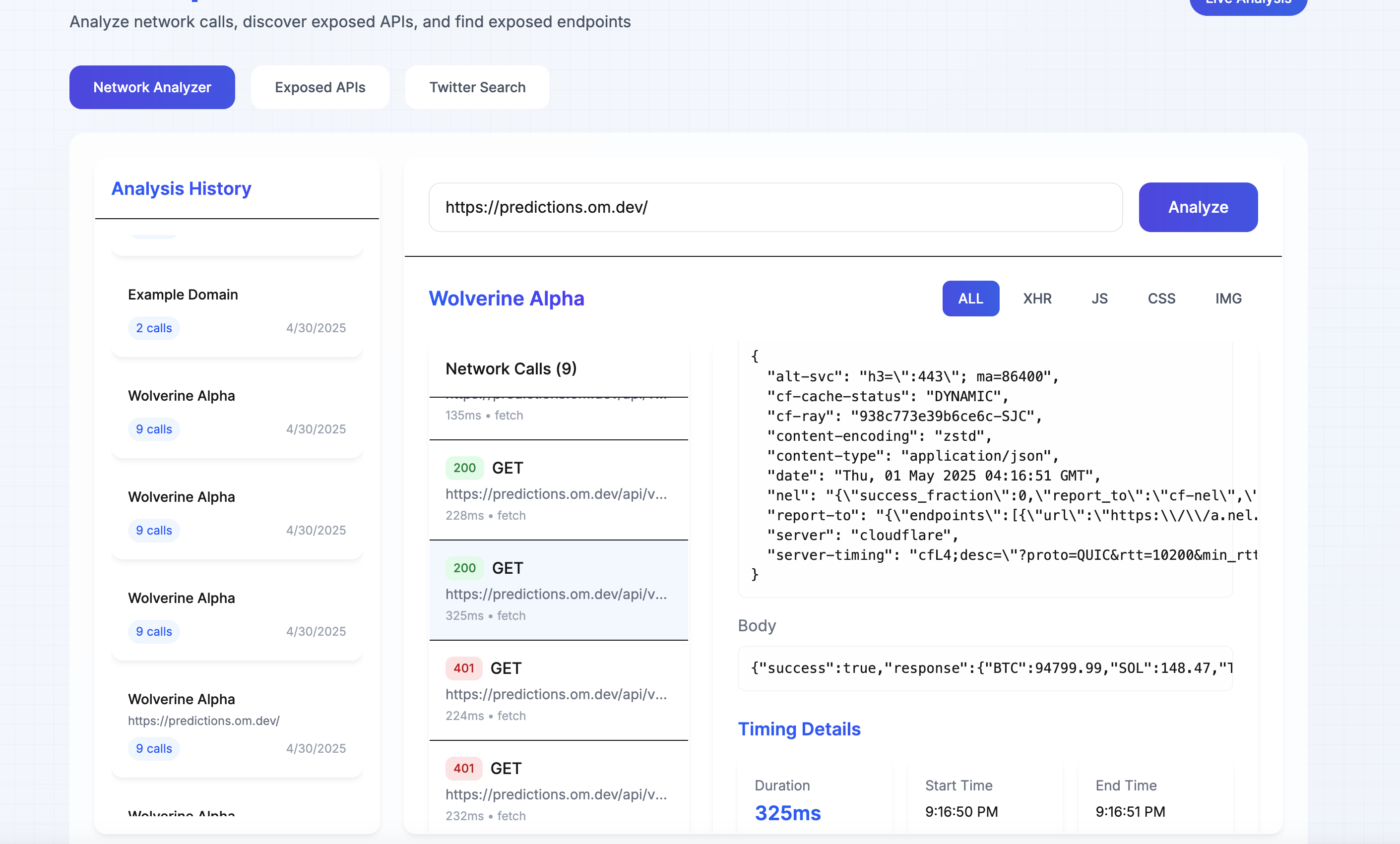Select the Network Analyzer tab
The height and width of the screenshot is (844, 1400).
[152, 87]
